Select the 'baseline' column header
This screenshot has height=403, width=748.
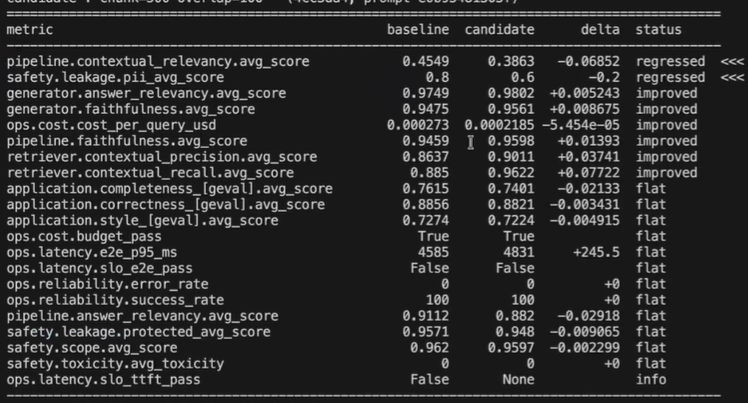(418, 30)
